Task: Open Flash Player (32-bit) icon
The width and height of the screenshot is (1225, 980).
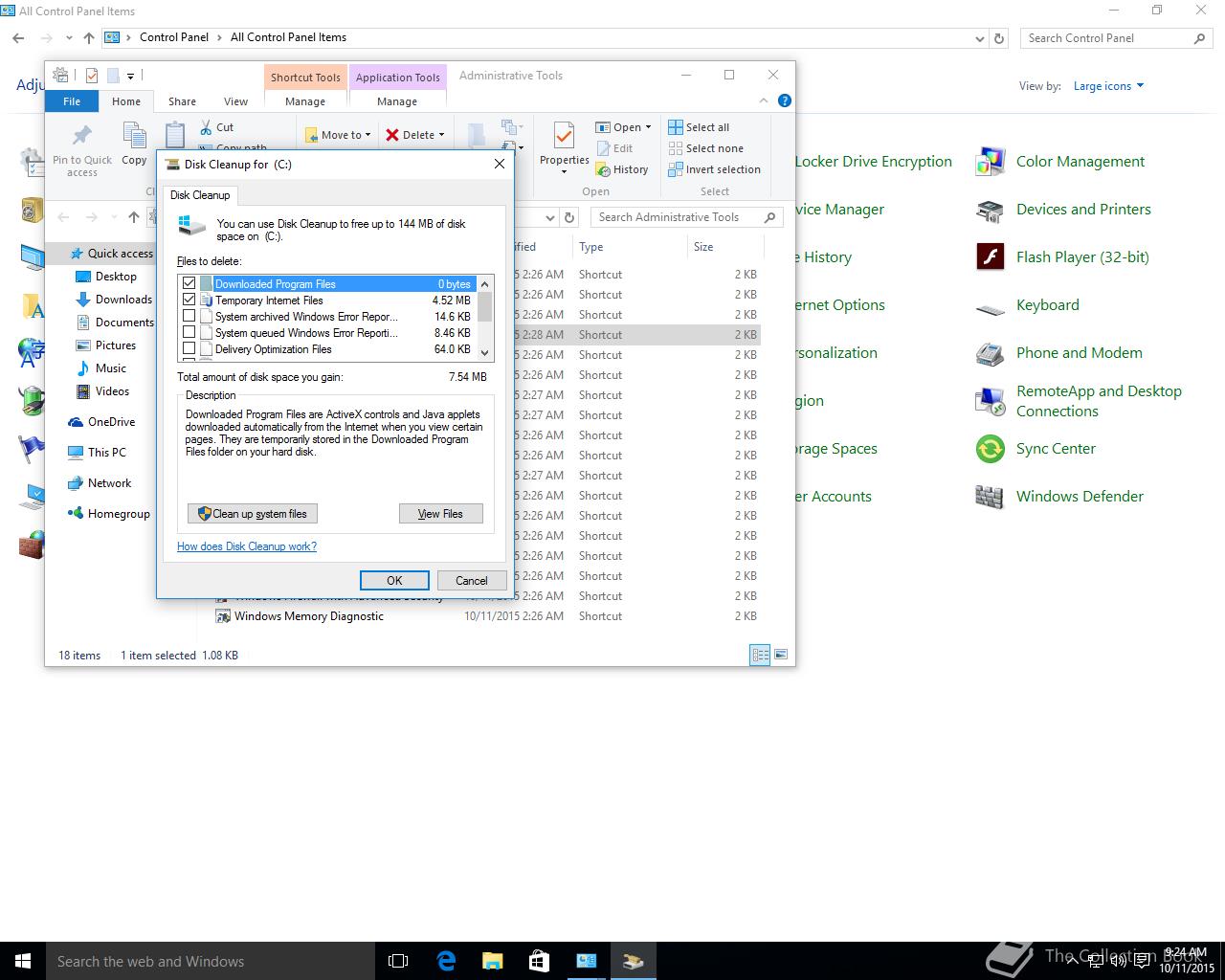Action: (990, 257)
